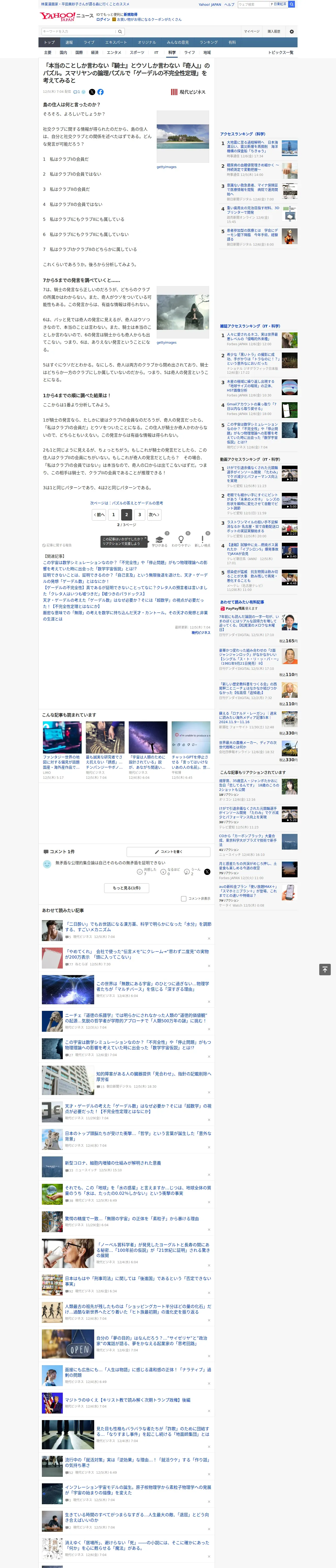
Task: Open the ライブ navigation tab
Action: (89, 42)
